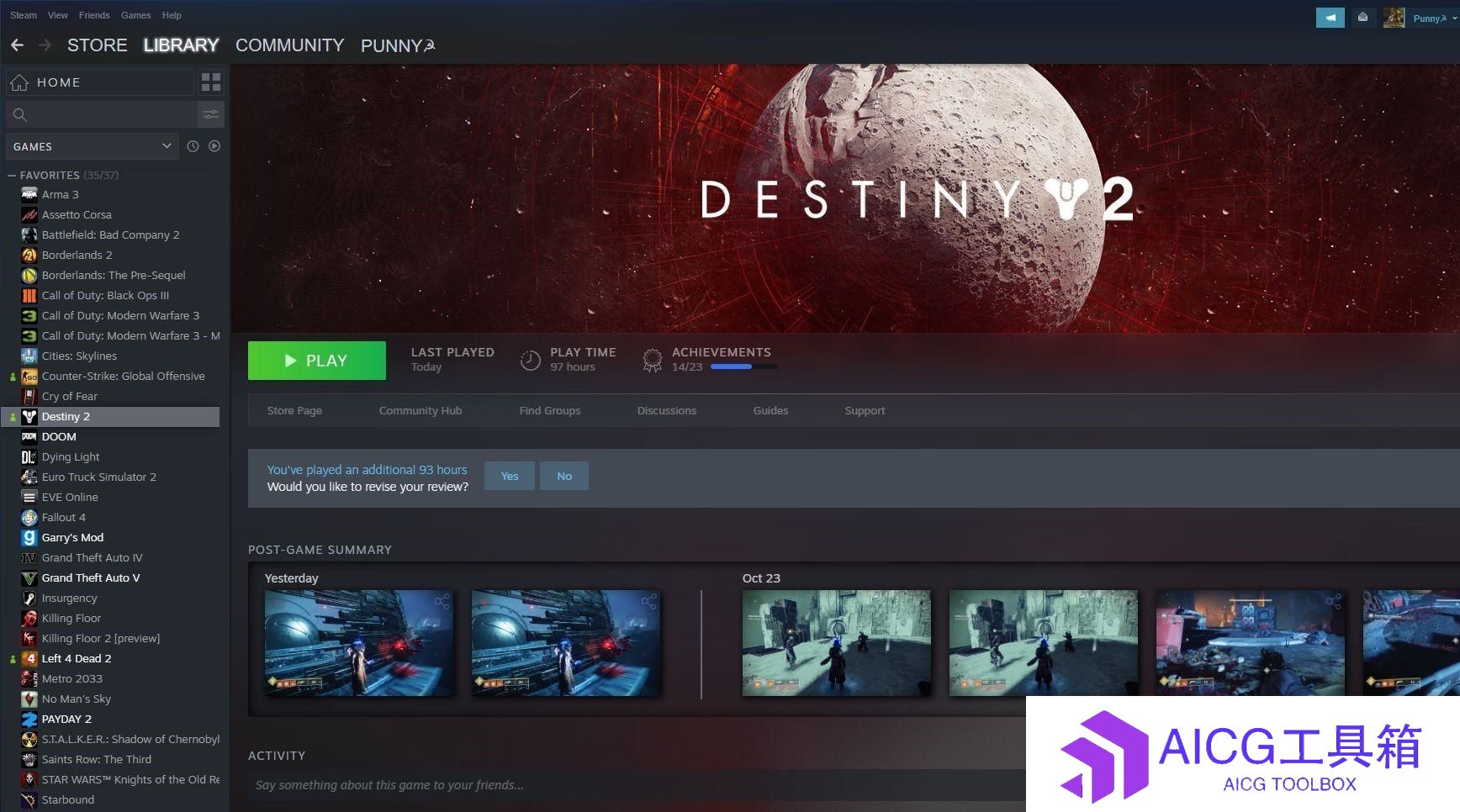Open the Community Hub link

[x=421, y=410]
